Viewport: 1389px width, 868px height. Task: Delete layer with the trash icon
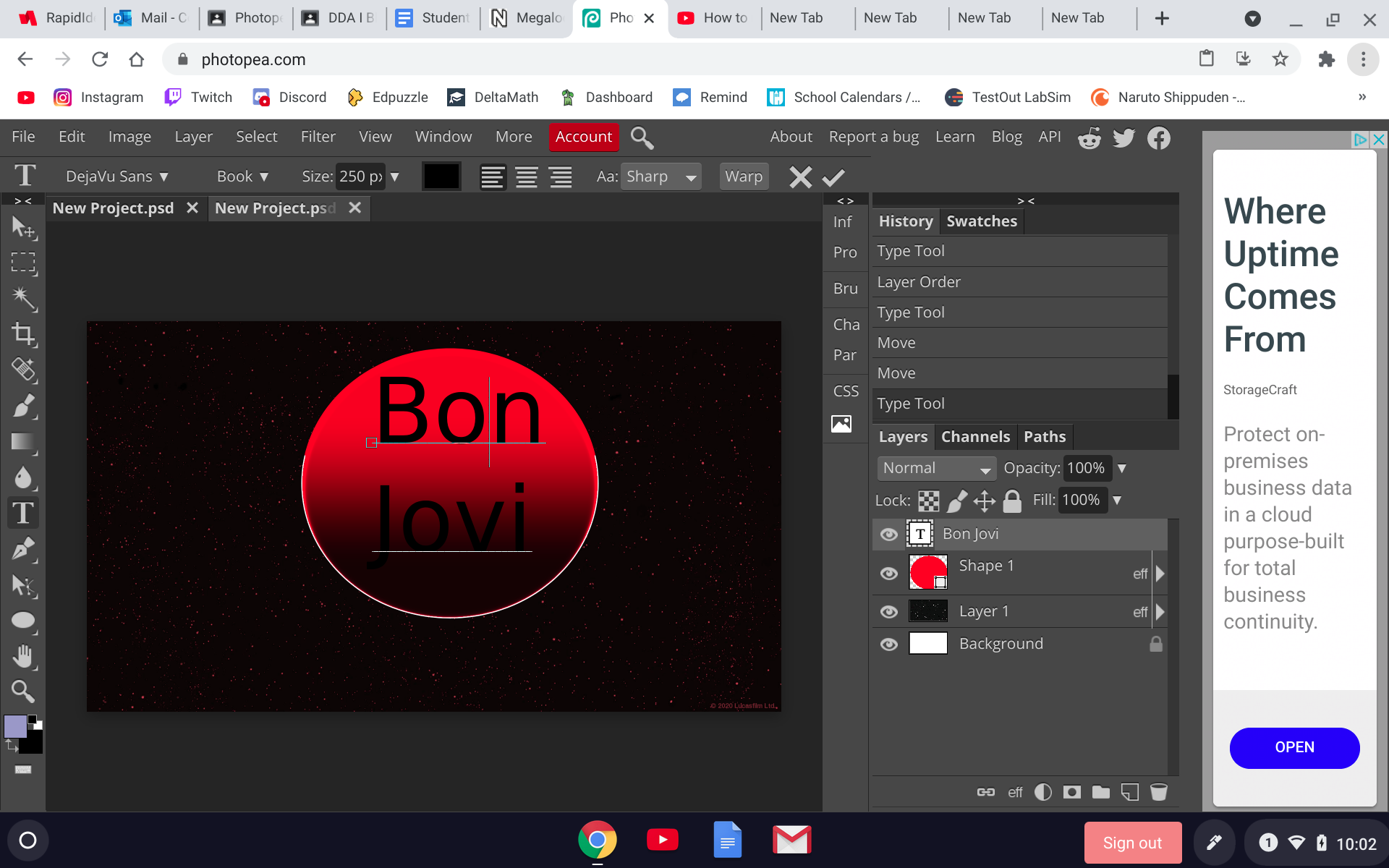1159,792
